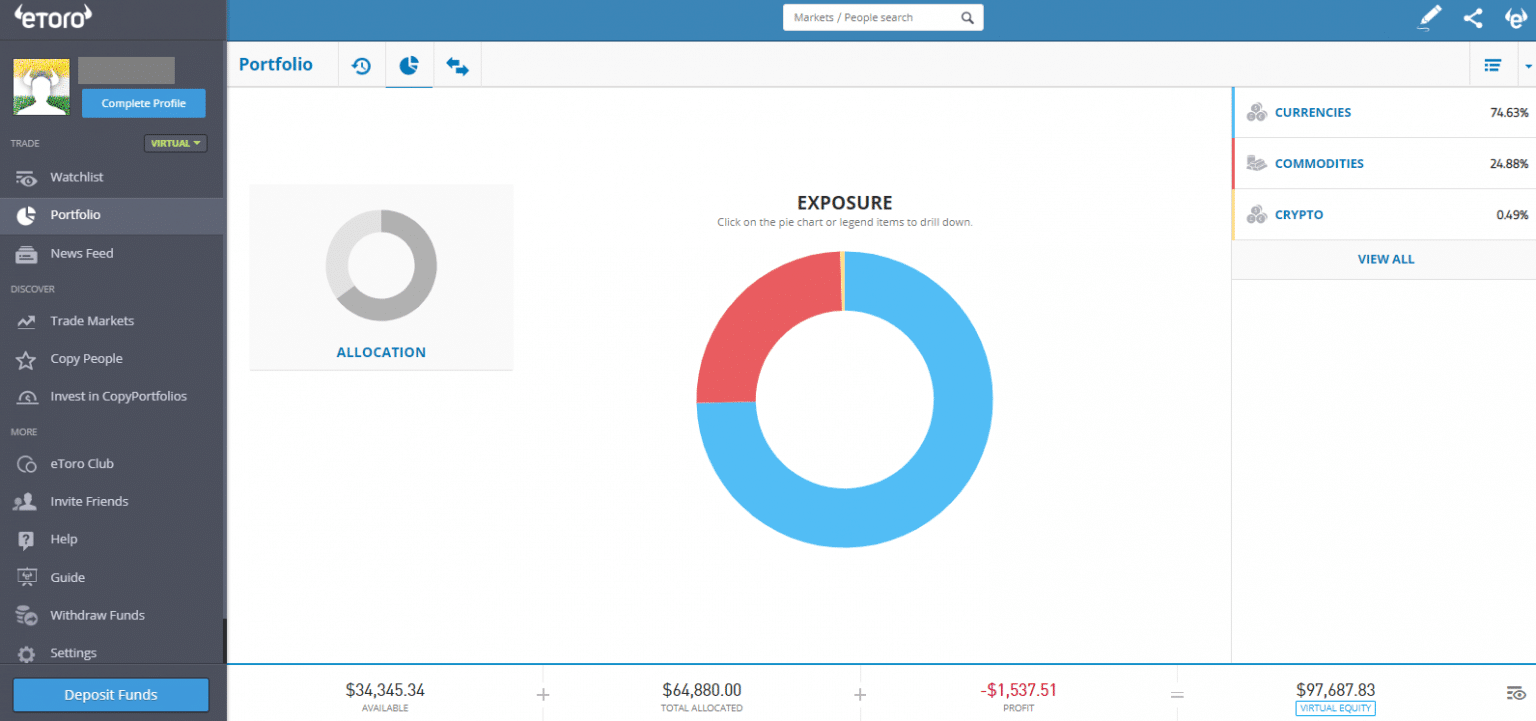Screen dimensions: 1536x721
Task: Click the Complete Profile button
Action: [x=143, y=103]
